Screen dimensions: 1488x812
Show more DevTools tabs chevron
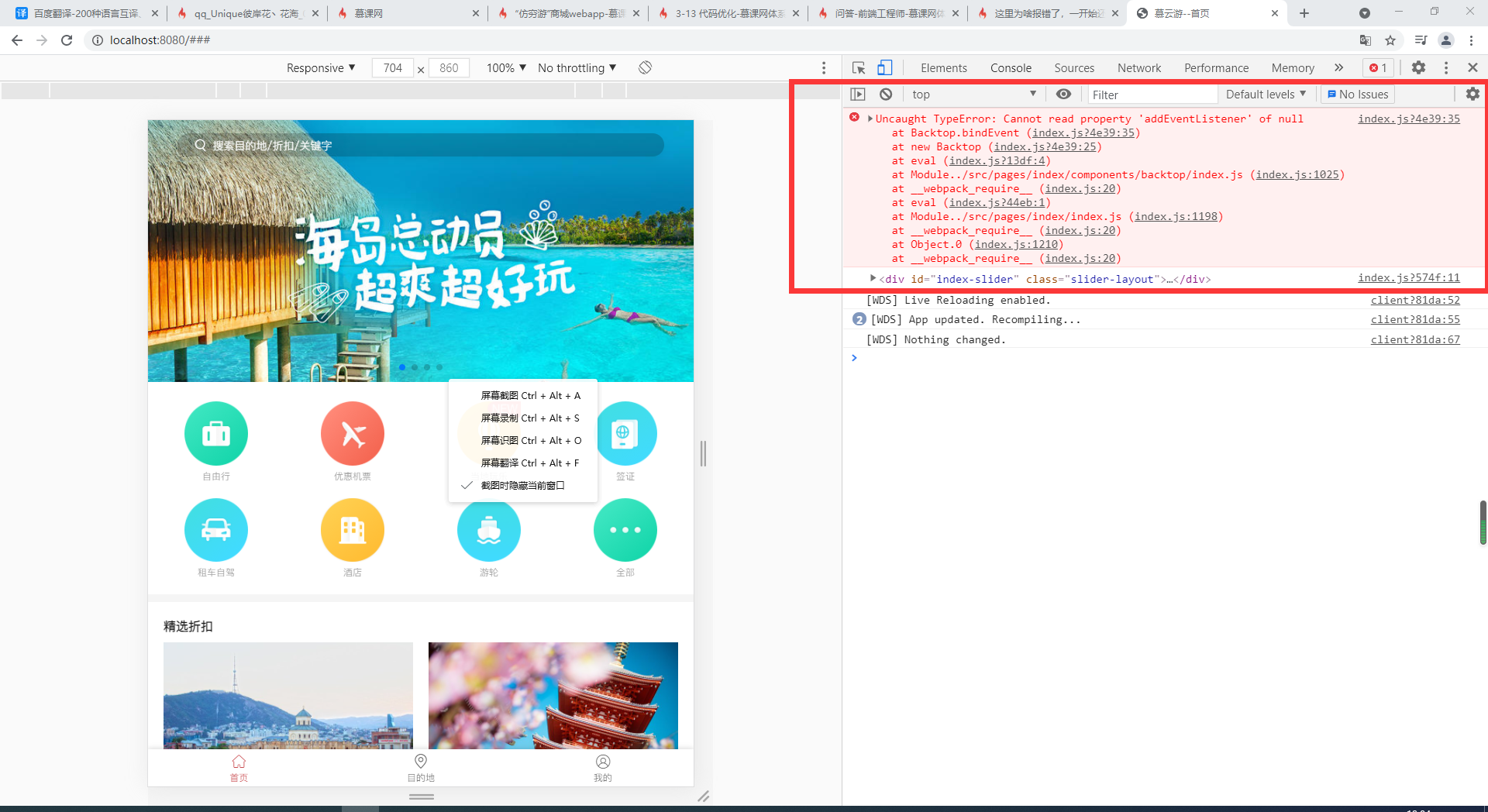pyautogui.click(x=1338, y=68)
